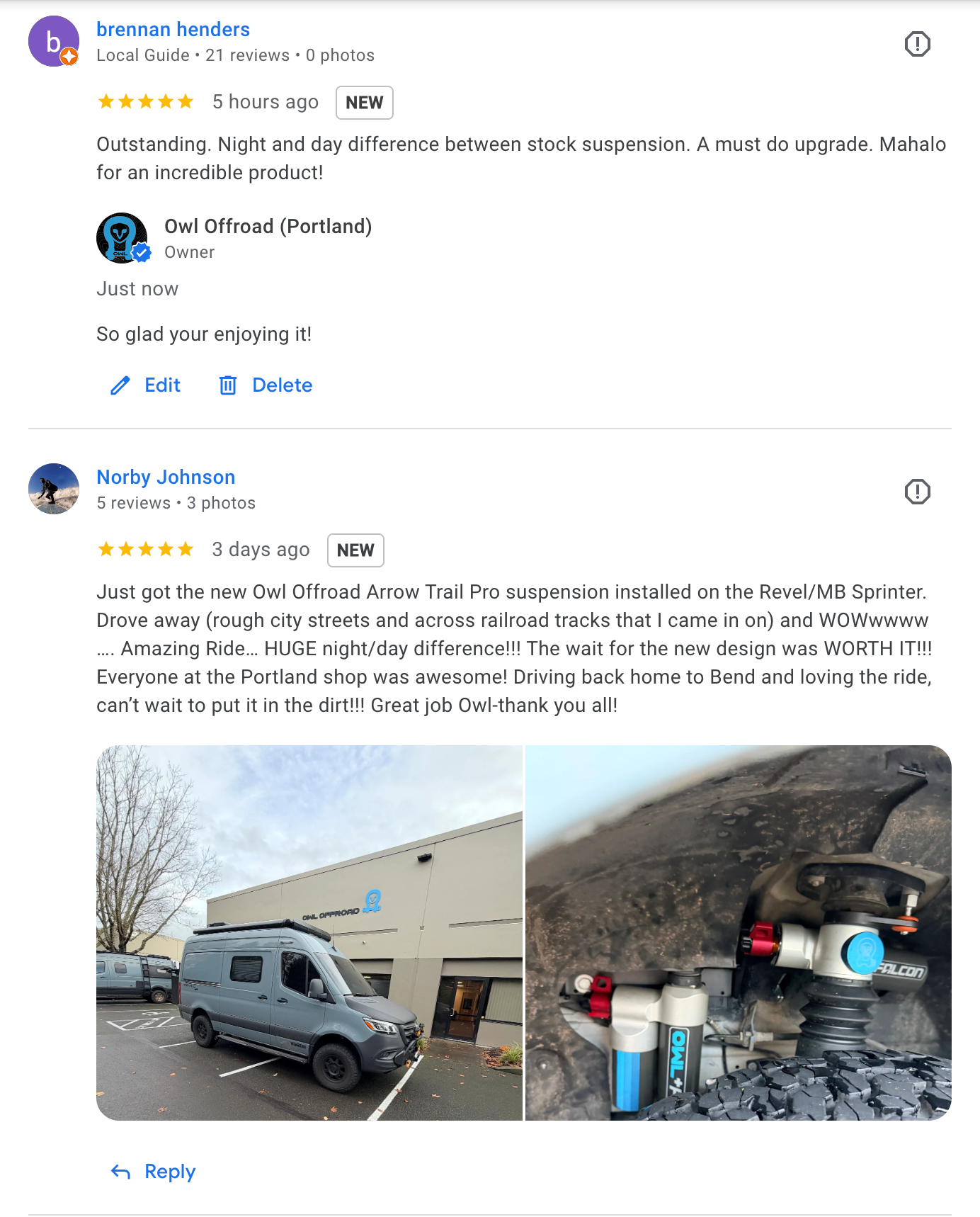Image resolution: width=980 pixels, height=1217 pixels.
Task: Delete the owner reply
Action: [x=266, y=385]
